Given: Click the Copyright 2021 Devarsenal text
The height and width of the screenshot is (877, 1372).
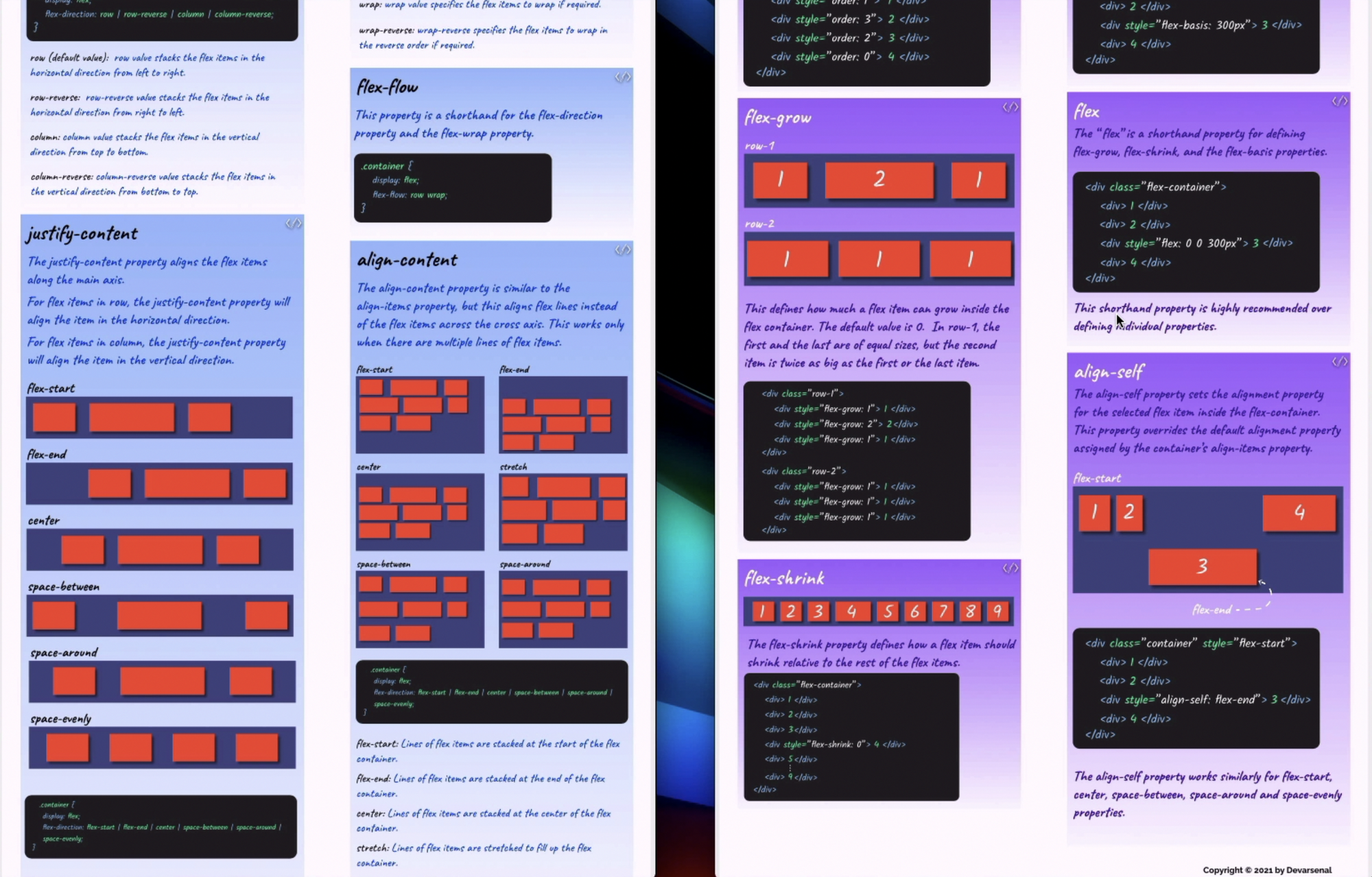Looking at the screenshot, I should click(1266, 869).
